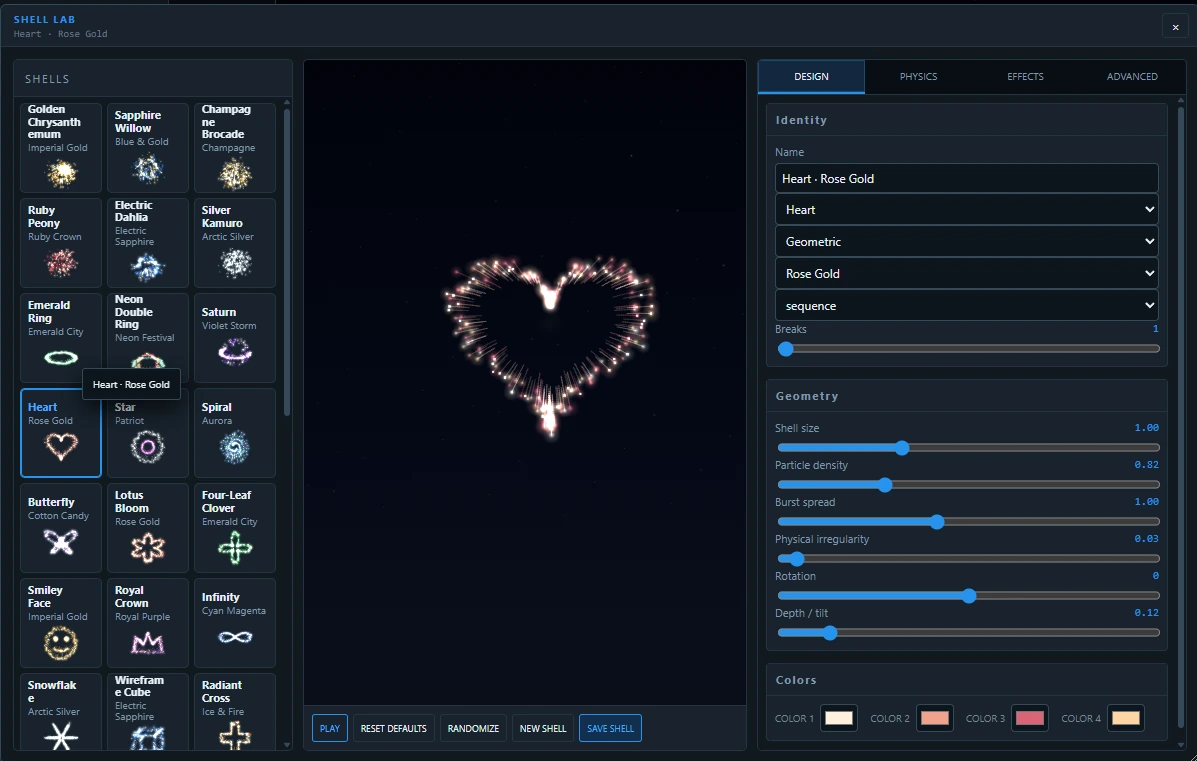The width and height of the screenshot is (1197, 761).
Task: Click the Play button
Action: click(x=330, y=728)
